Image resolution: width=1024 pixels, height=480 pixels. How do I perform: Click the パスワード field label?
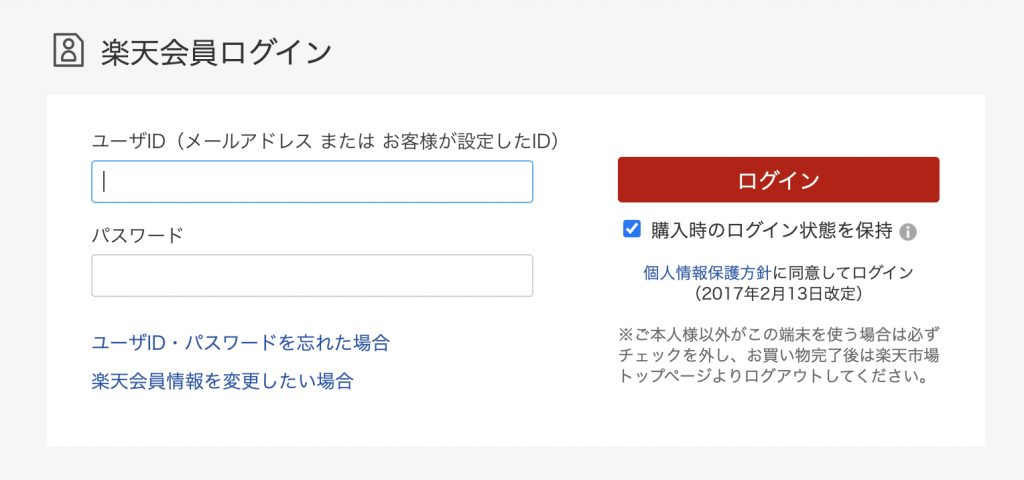click(137, 235)
